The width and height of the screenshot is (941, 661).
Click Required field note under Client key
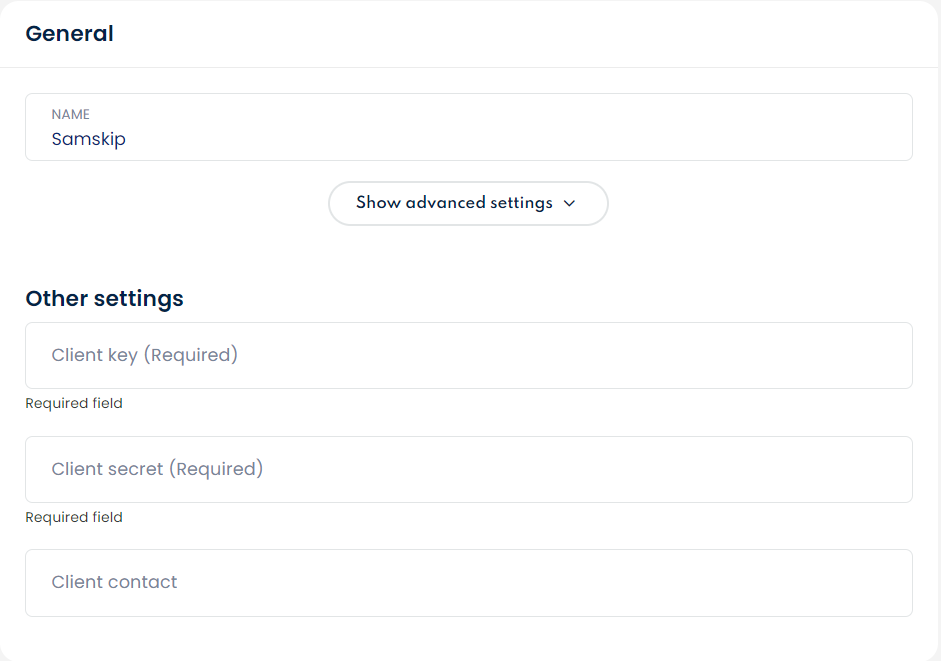click(x=74, y=404)
